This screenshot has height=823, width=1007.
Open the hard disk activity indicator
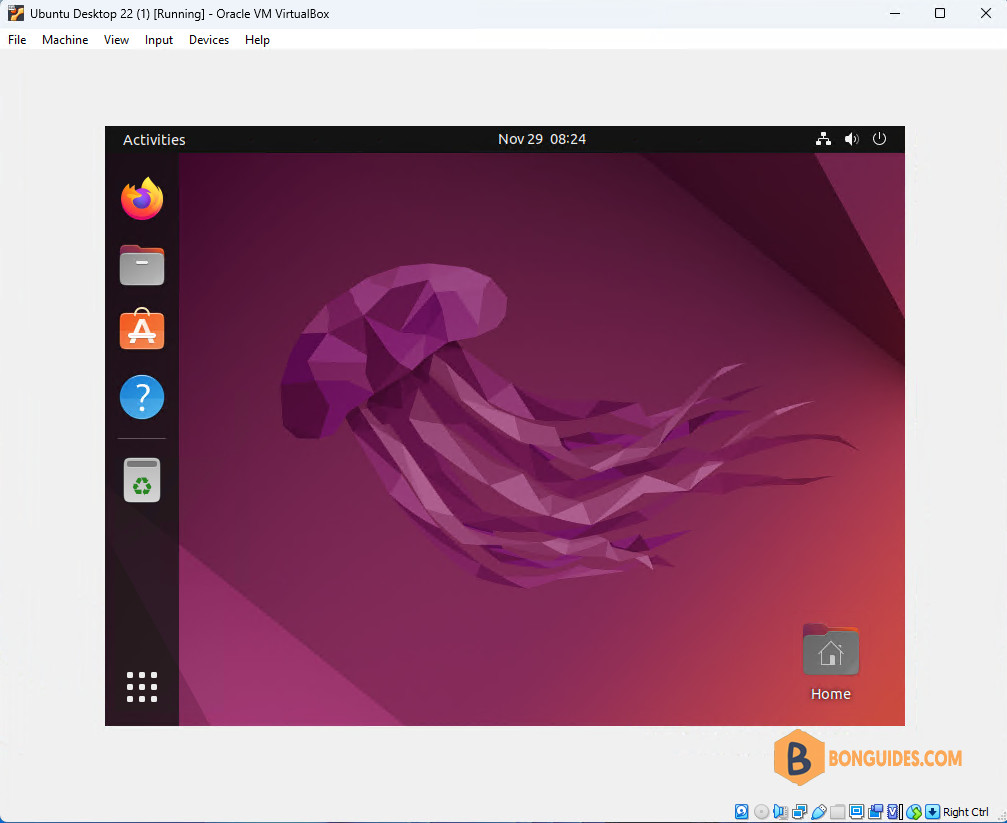tap(742, 811)
